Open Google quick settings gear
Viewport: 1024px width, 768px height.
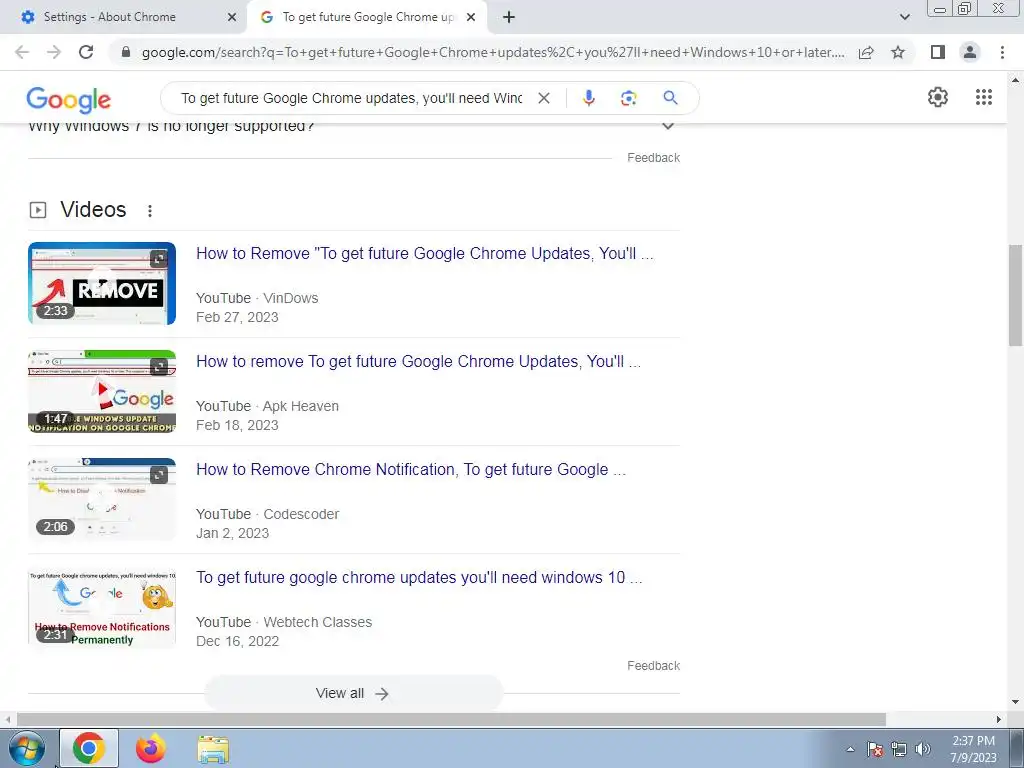point(938,97)
